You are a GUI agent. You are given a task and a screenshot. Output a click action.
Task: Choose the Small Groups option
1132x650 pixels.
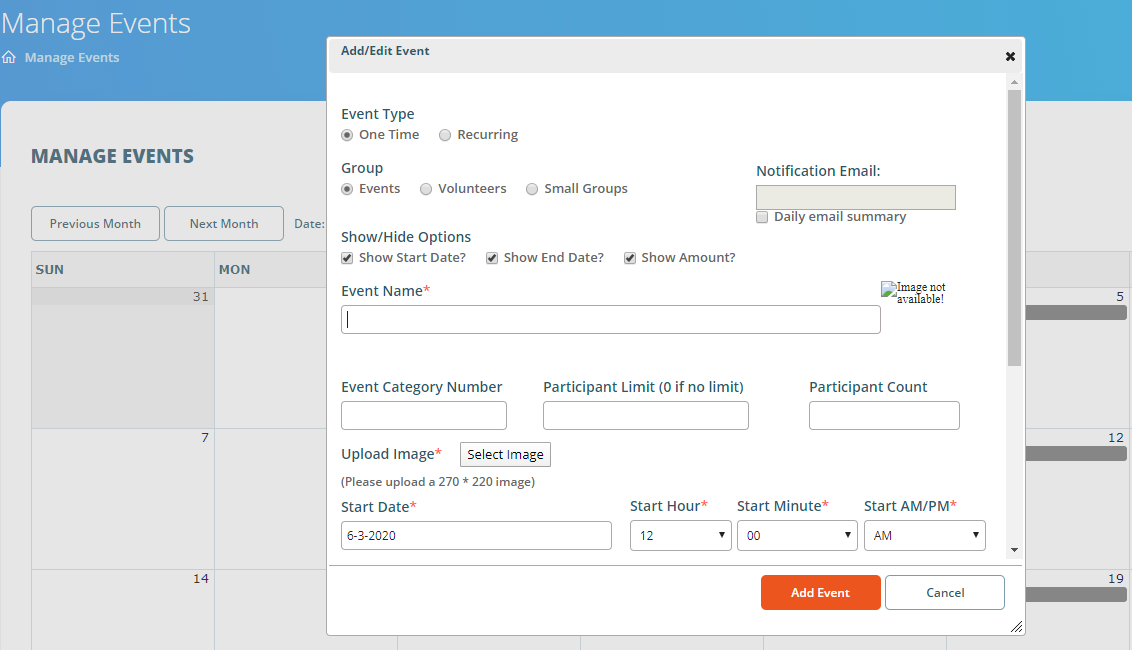tap(532, 189)
